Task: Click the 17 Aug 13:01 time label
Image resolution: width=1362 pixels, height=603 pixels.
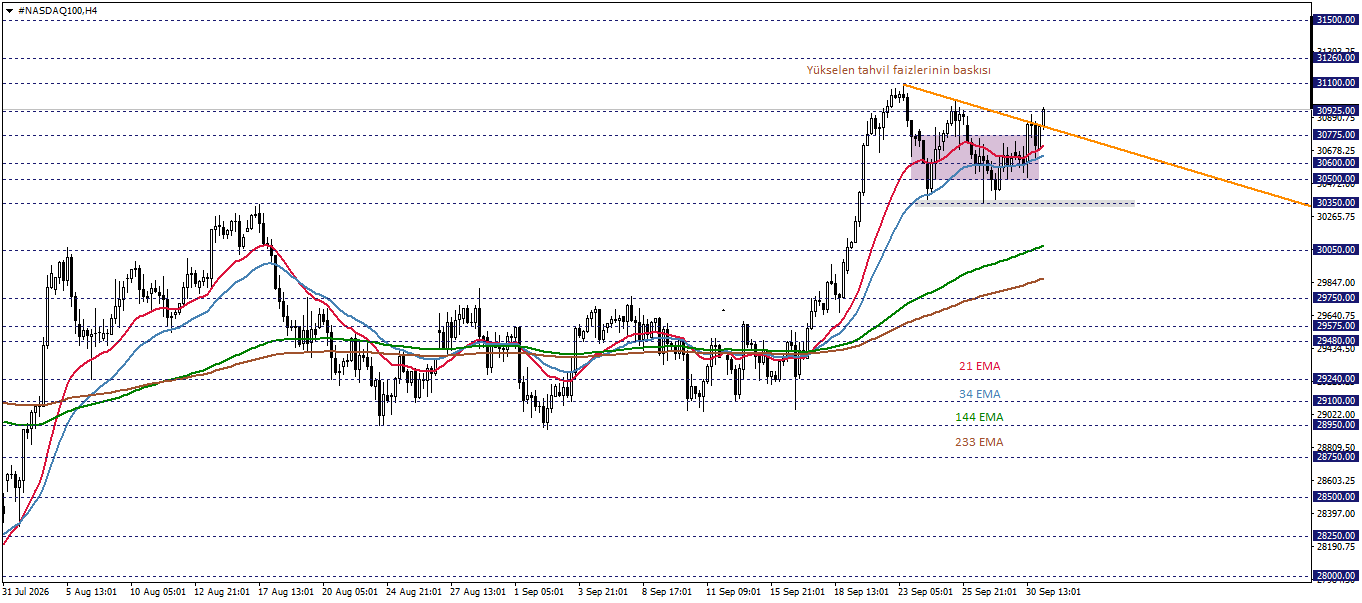Action: [285, 592]
